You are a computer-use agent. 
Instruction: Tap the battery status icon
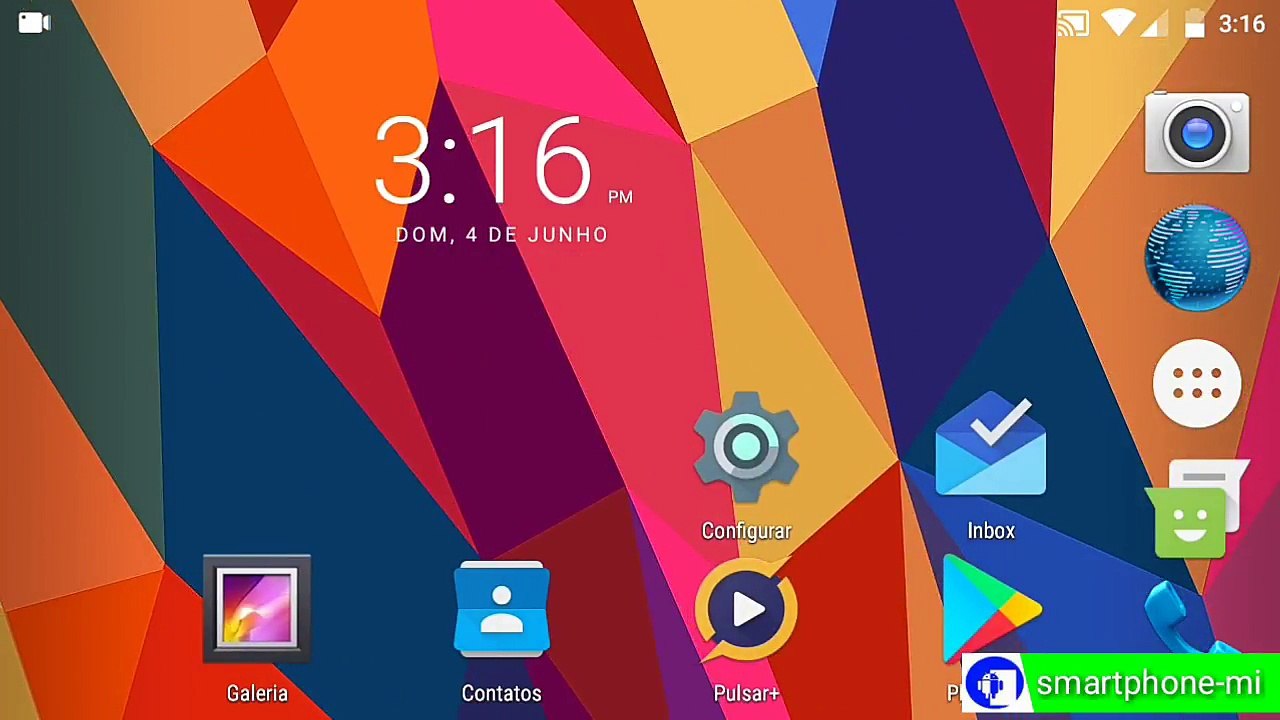(1194, 23)
